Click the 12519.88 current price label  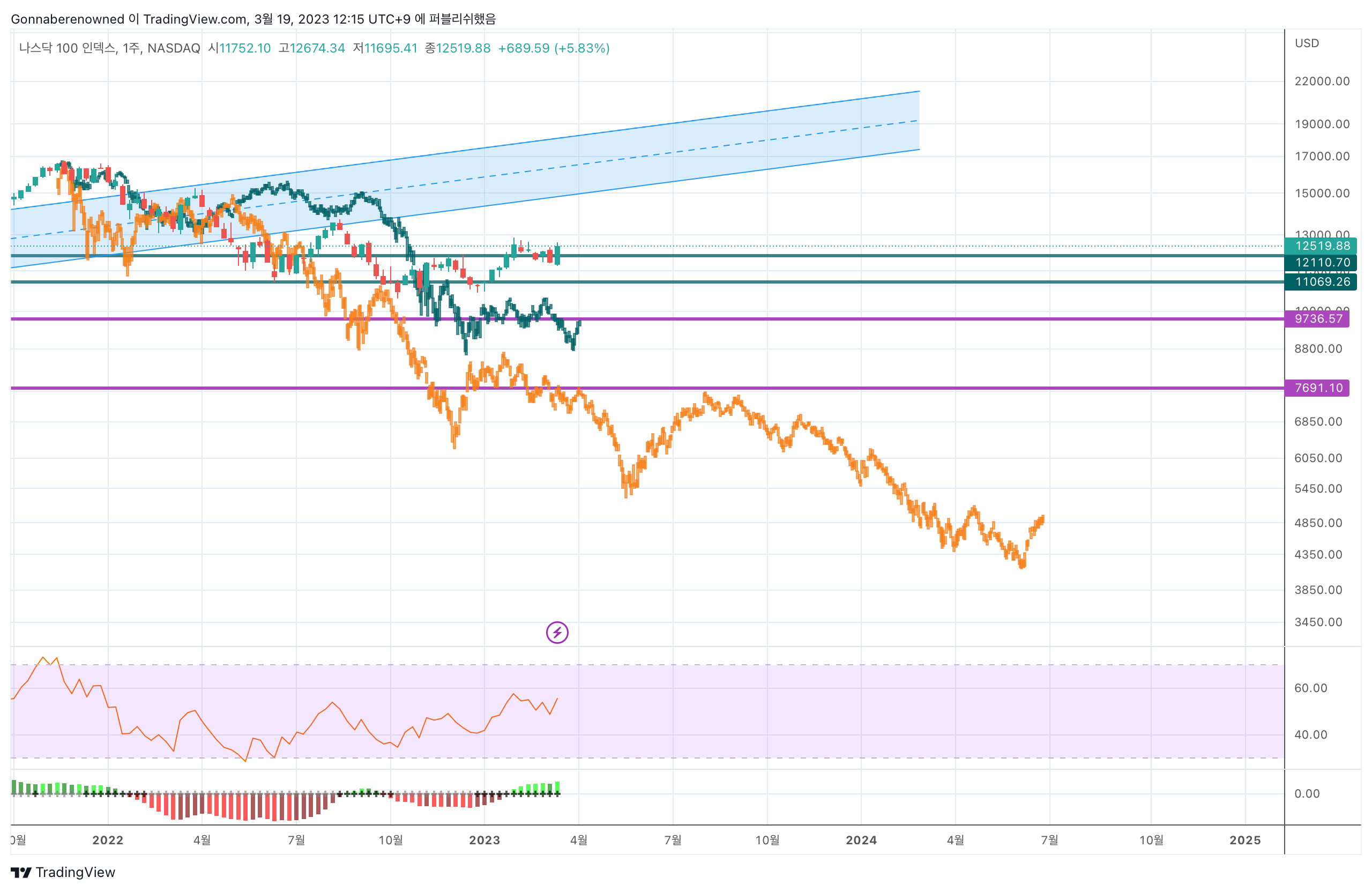pos(1321,246)
